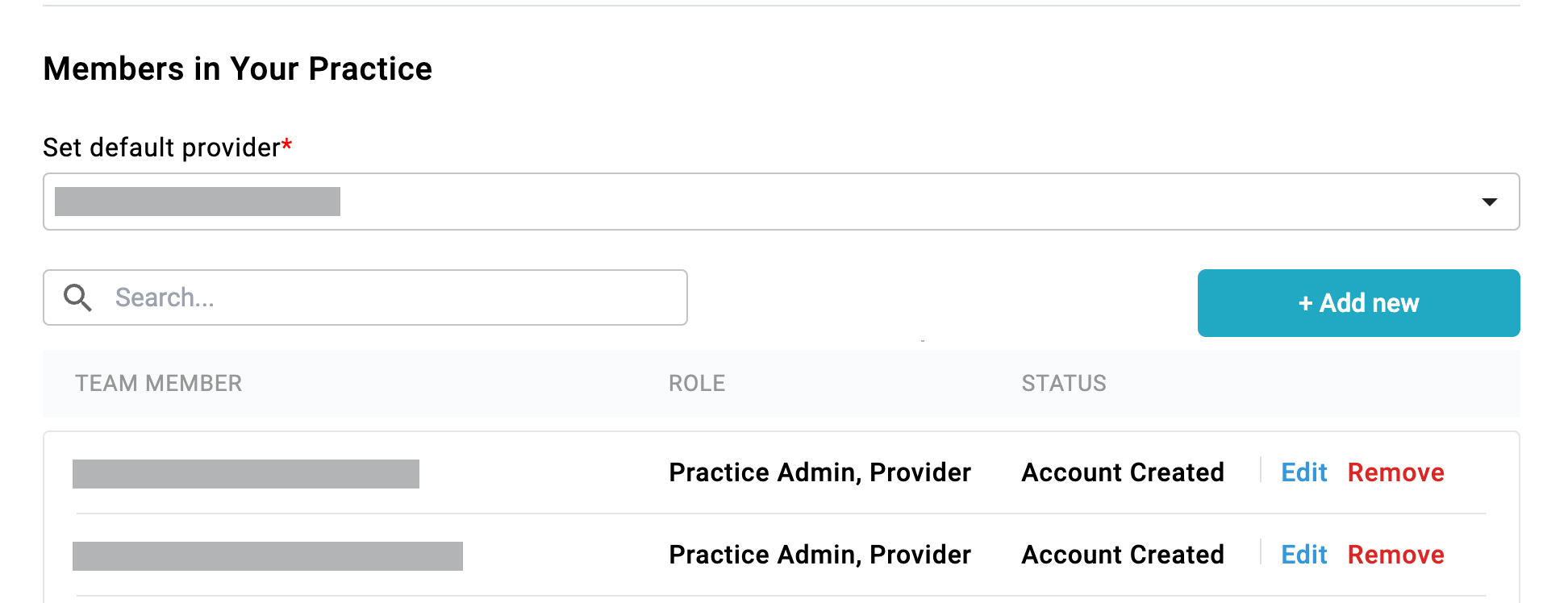Focus the Search... input field
Viewport: 1568px width, 603px height.
coord(365,297)
